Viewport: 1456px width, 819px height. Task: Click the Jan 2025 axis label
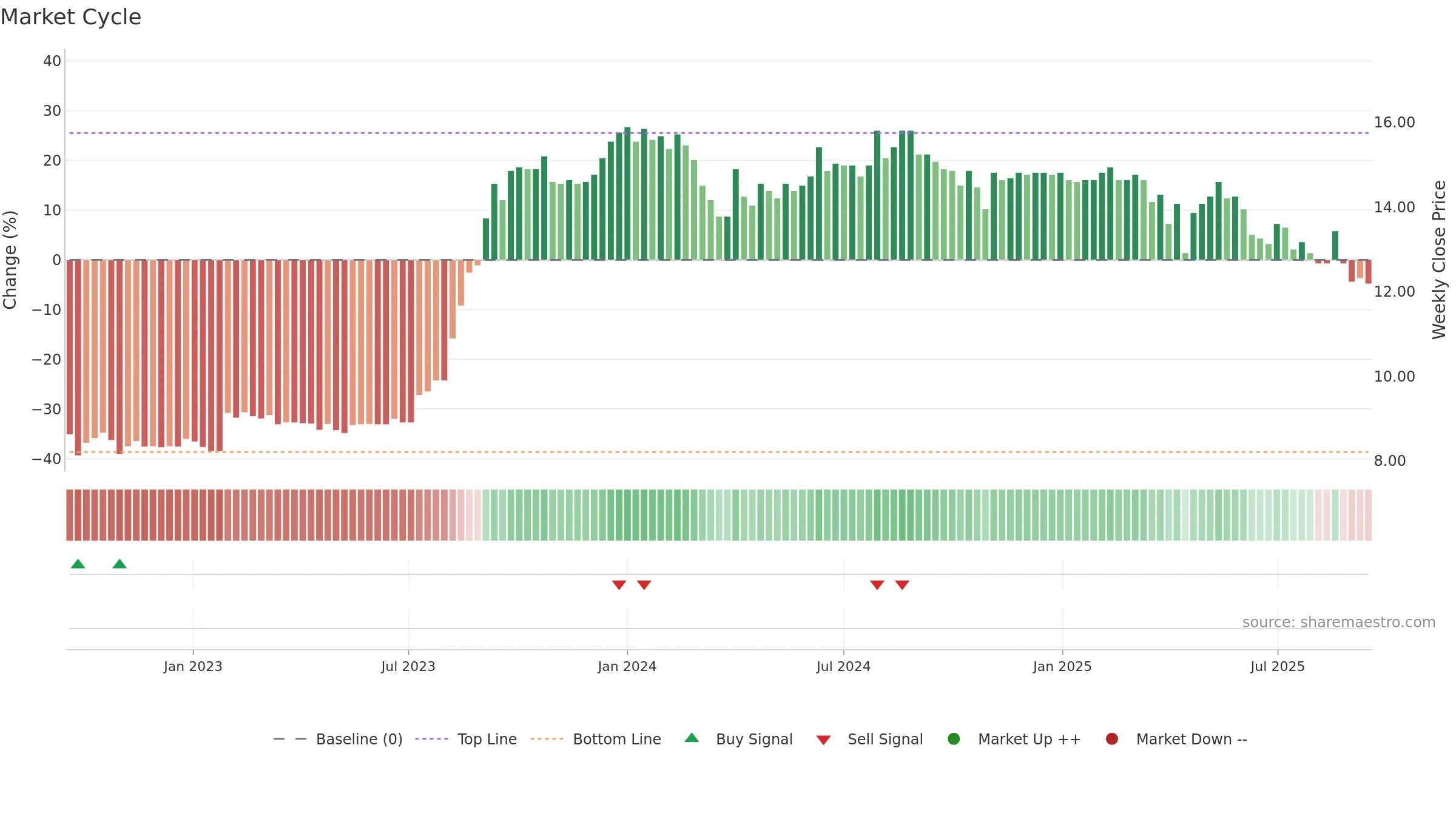click(1062, 667)
